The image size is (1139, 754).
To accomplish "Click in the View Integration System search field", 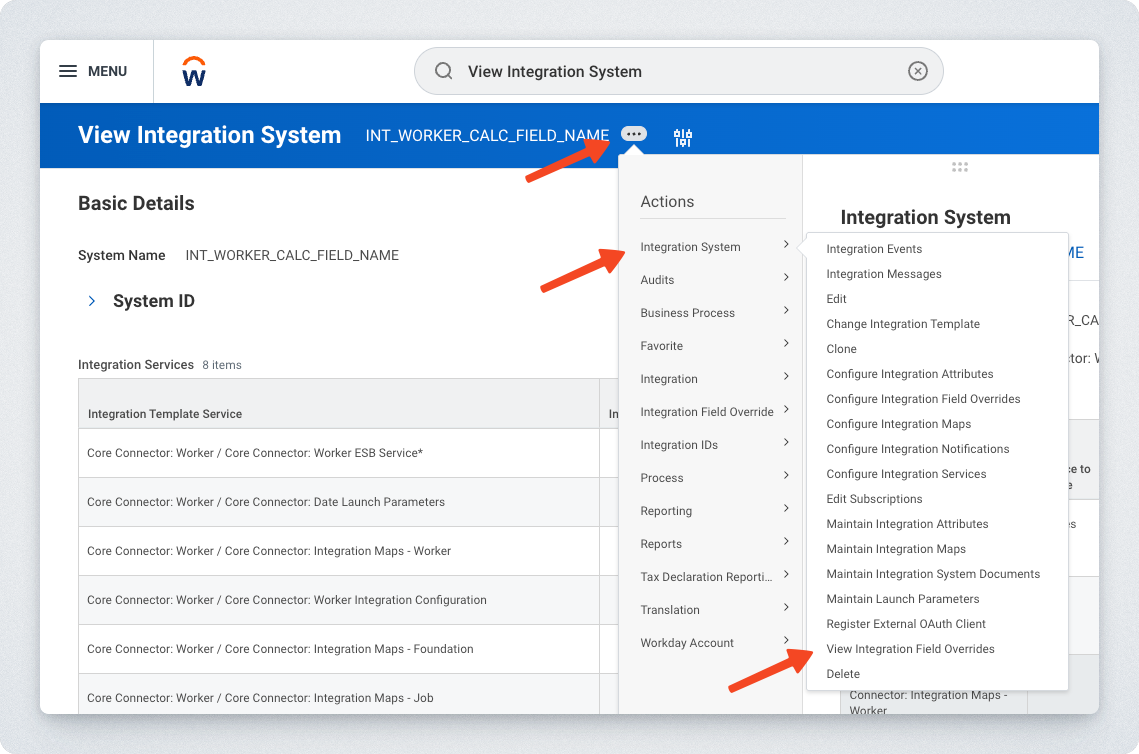I will [x=680, y=71].
